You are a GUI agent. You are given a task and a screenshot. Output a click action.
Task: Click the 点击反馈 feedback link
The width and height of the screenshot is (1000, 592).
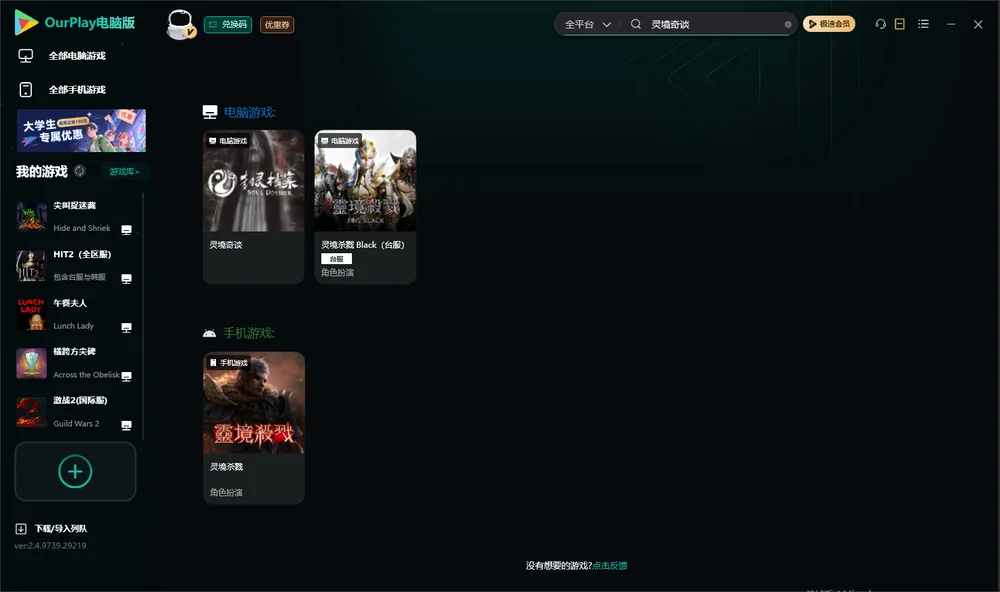point(610,565)
